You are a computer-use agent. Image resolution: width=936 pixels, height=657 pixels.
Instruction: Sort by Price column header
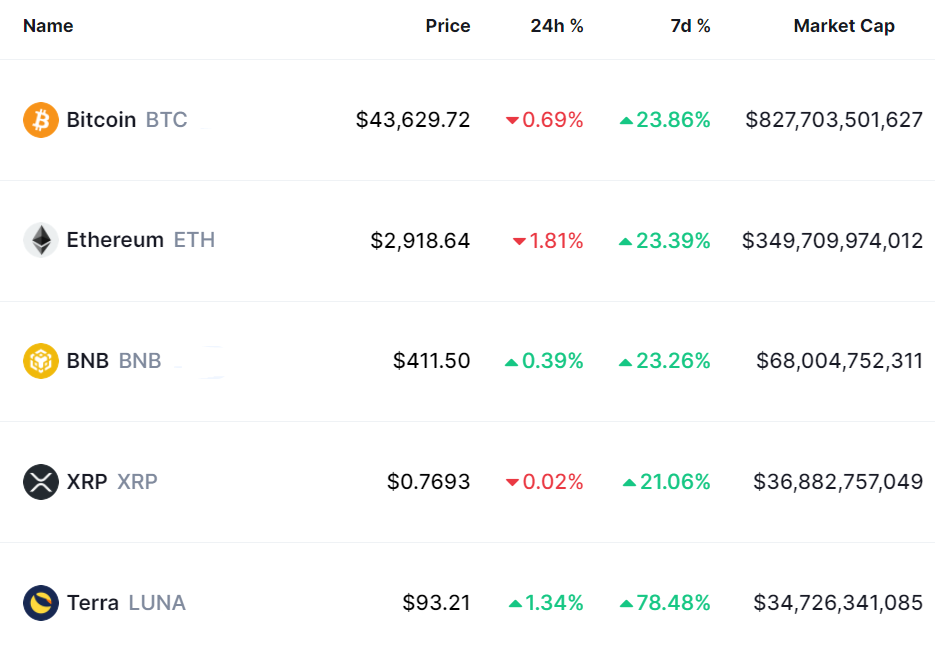click(x=447, y=26)
